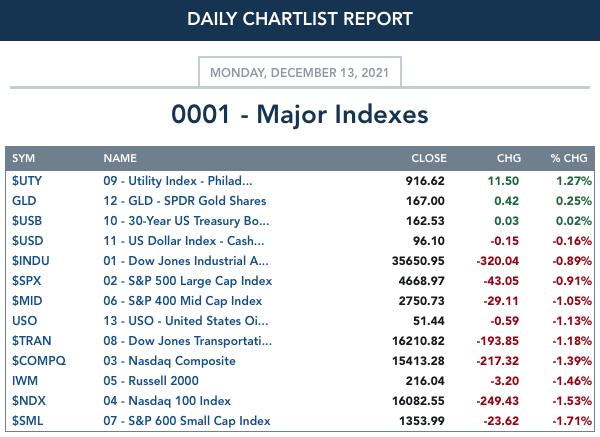The width and height of the screenshot is (600, 437).
Task: Click the 0001 - Major Indexes heading
Action: point(300,114)
